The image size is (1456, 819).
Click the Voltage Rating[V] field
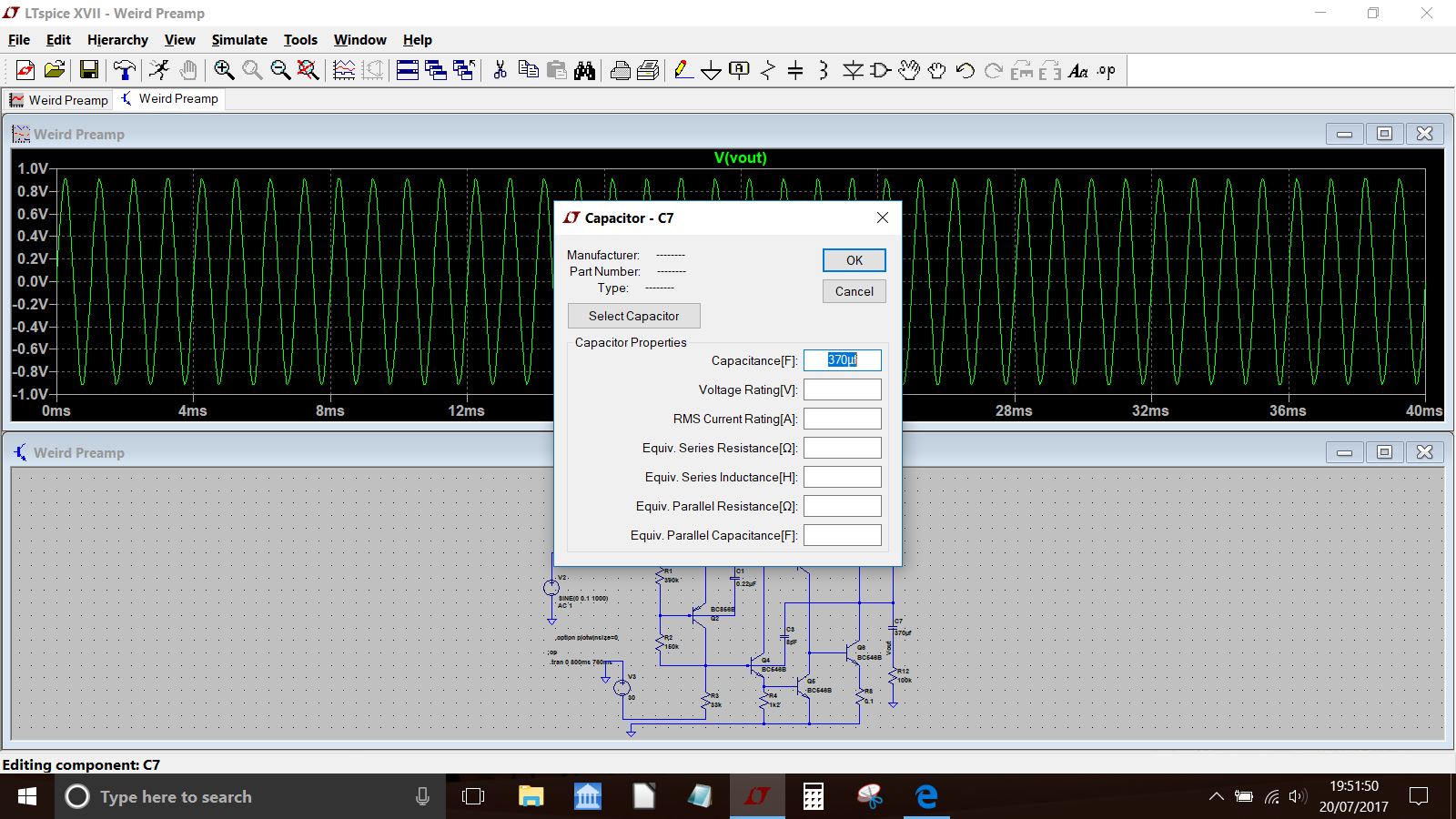point(843,389)
